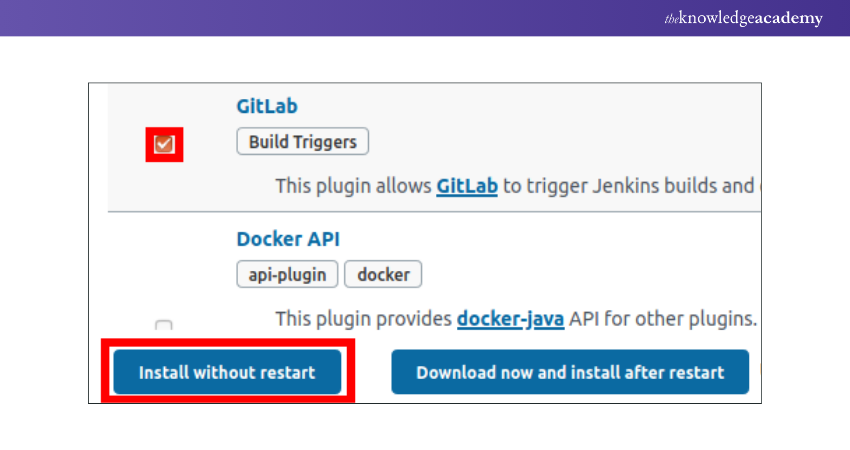Uncheck the GitLab plugin checkbox
This screenshot has height=450, width=850.
click(164, 145)
